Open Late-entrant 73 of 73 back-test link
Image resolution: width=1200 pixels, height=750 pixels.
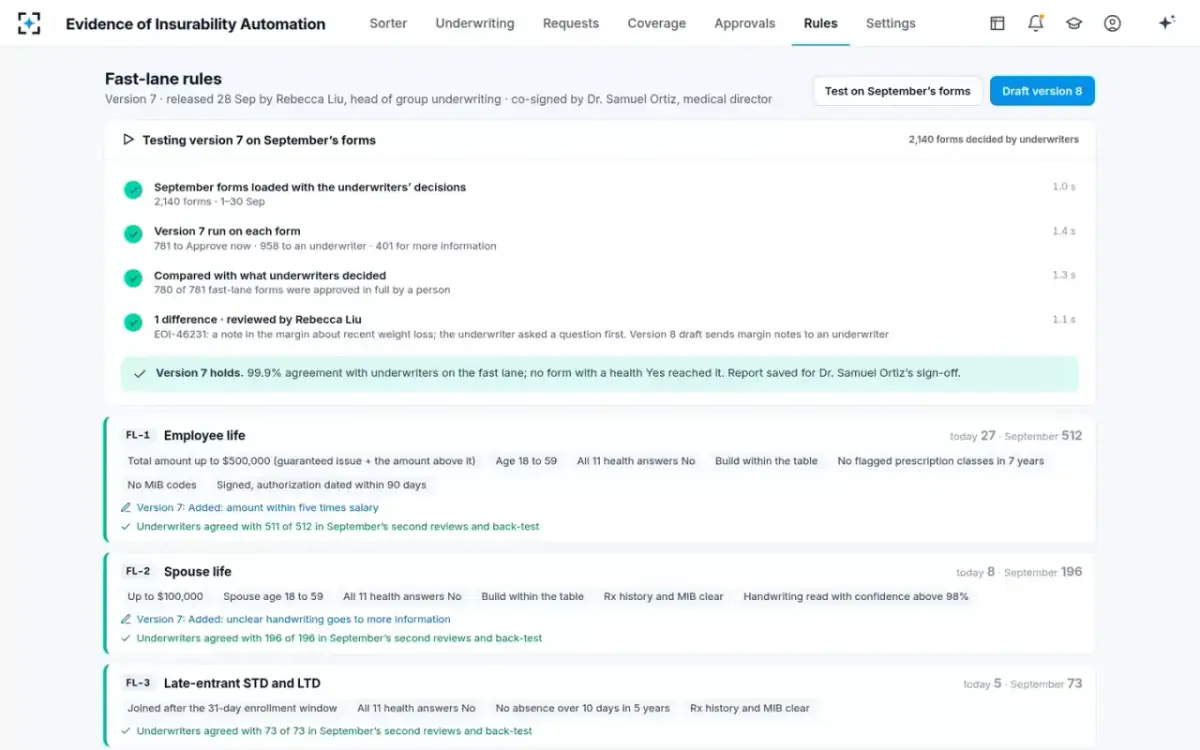pyautogui.click(x=335, y=732)
